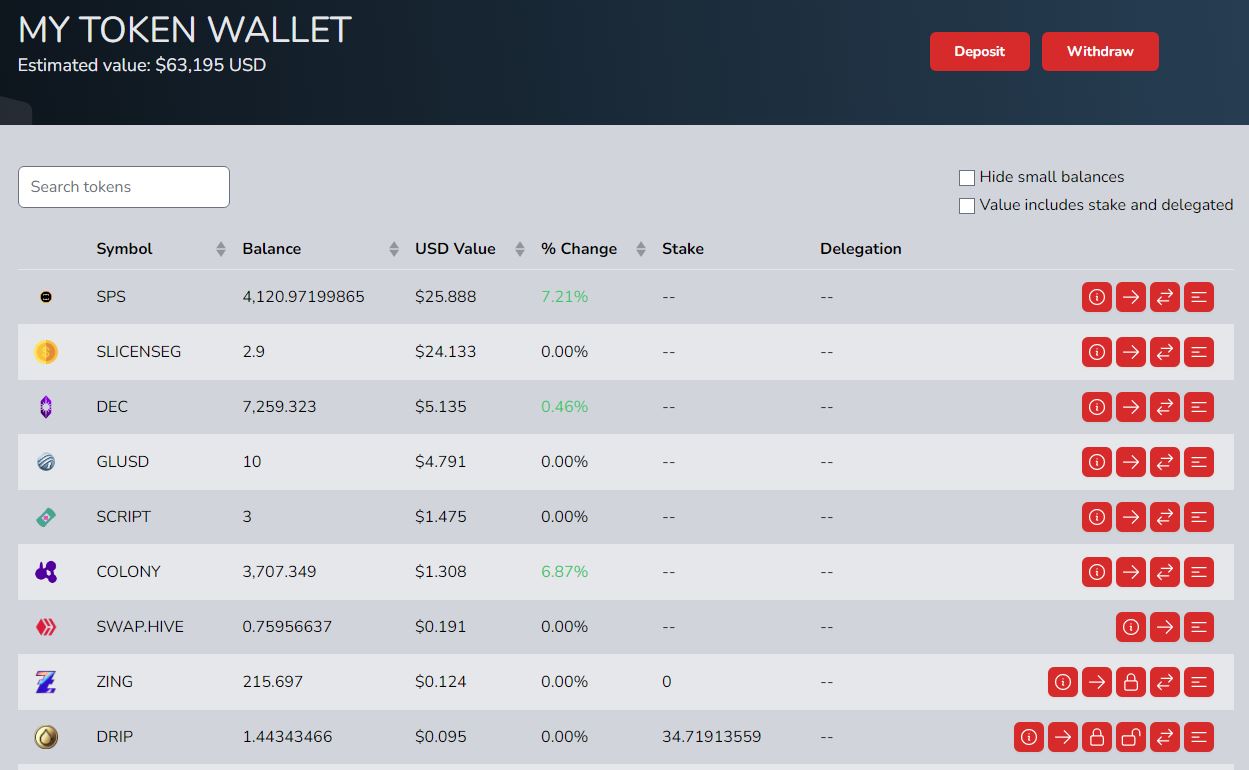
Task: Click the DEC balance 7,259.323
Action: (280, 407)
